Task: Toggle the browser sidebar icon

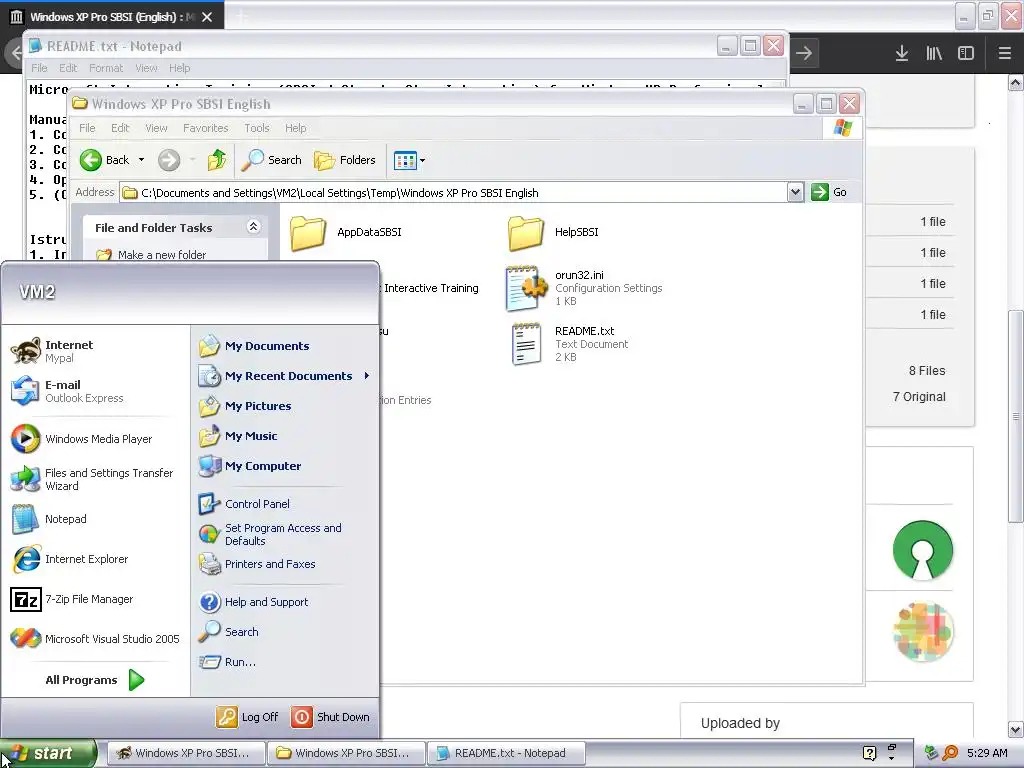Action: (x=966, y=53)
